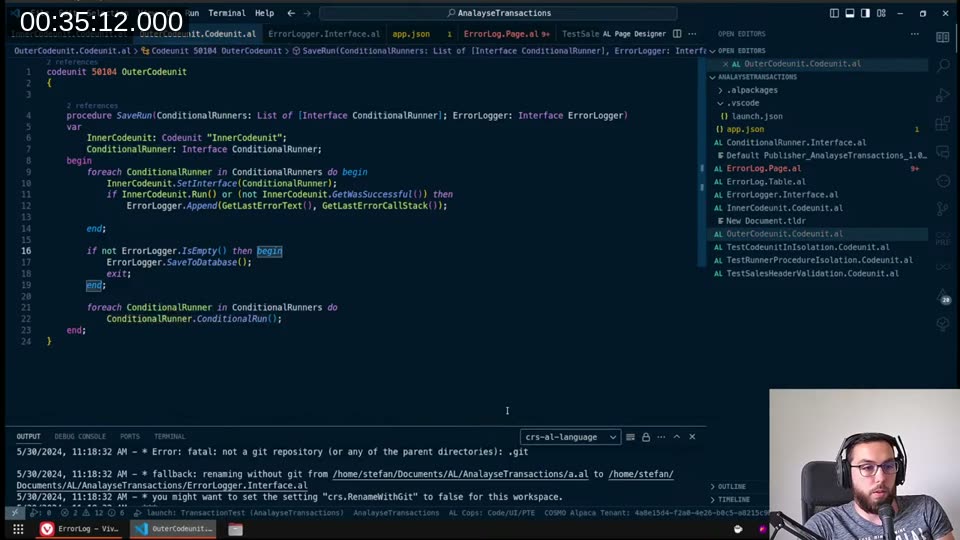Expand the .alpackages folder

[720, 90]
